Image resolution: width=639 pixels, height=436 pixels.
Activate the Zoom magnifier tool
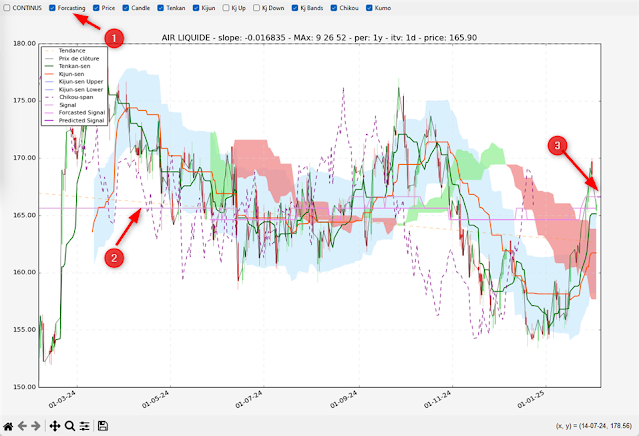(70, 426)
